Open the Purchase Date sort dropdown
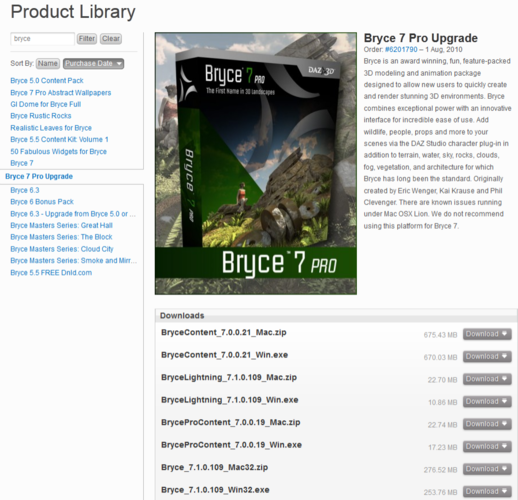The width and height of the screenshot is (518, 500). pyautogui.click(x=93, y=64)
